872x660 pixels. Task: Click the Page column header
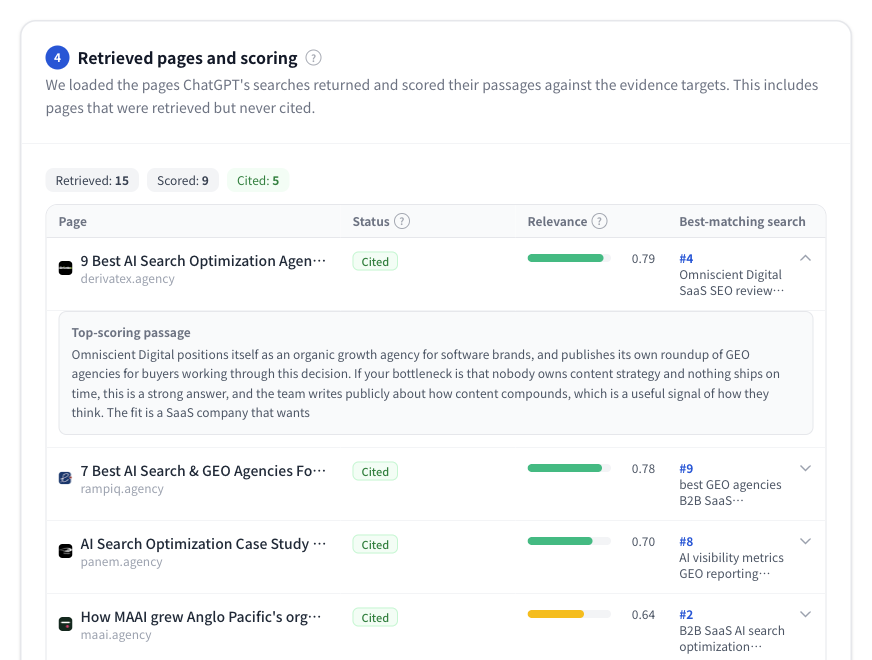(73, 221)
